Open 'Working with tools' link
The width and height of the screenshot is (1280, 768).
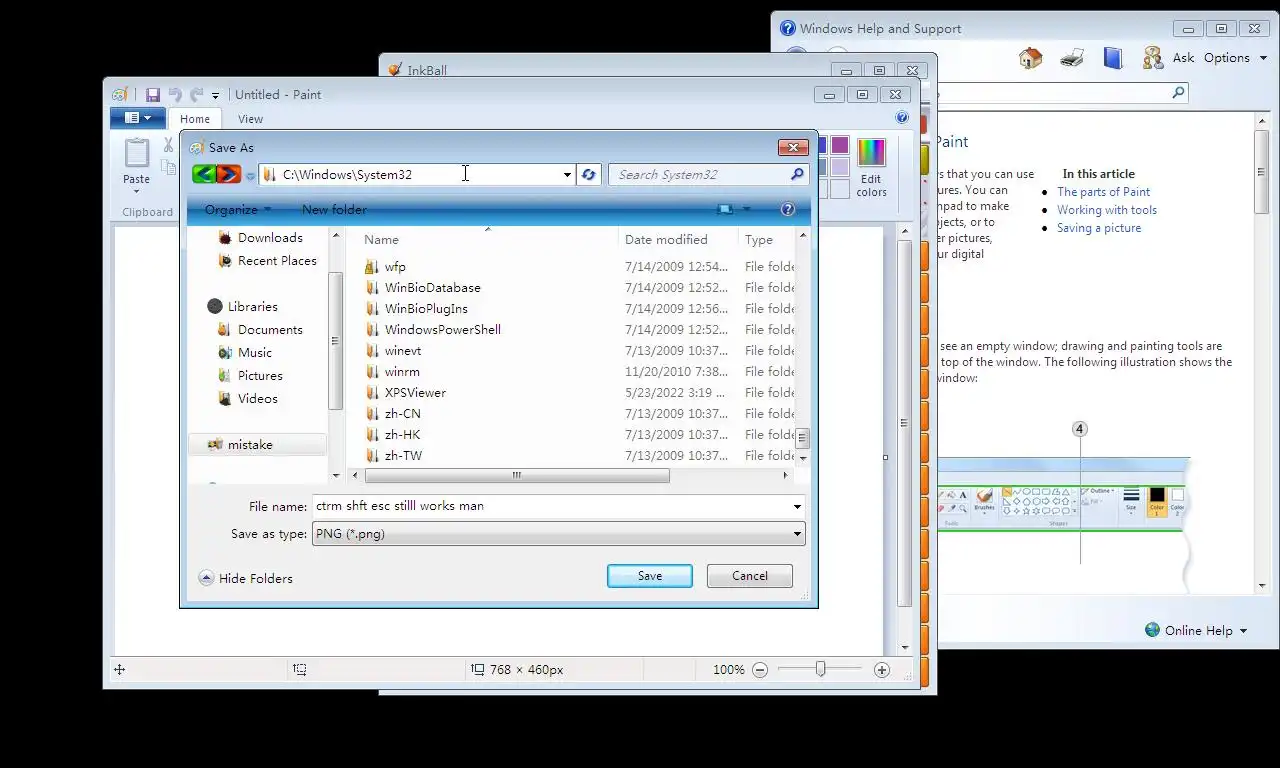[1107, 210]
